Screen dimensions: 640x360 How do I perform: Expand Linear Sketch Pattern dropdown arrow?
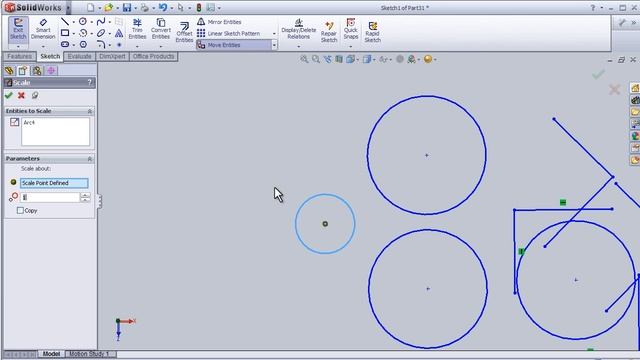click(x=274, y=33)
